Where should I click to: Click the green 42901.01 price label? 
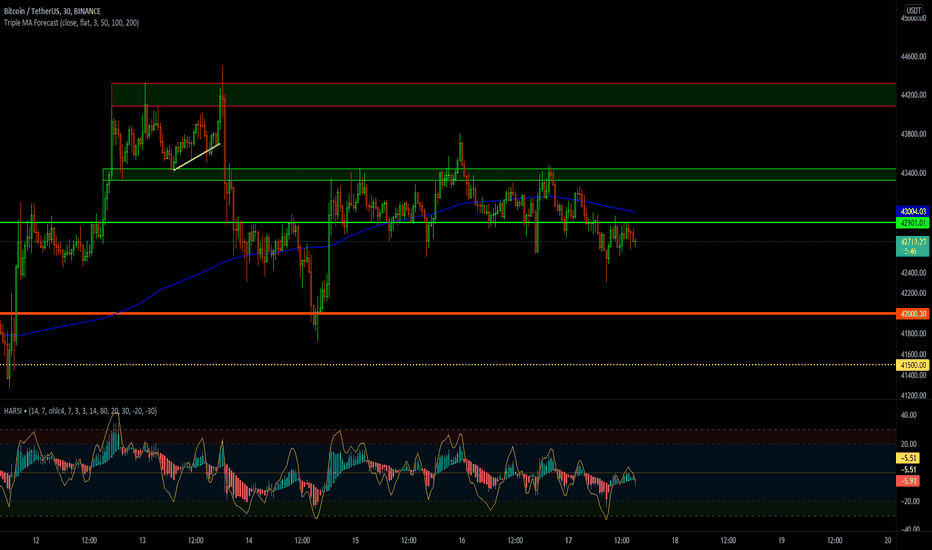coord(912,223)
